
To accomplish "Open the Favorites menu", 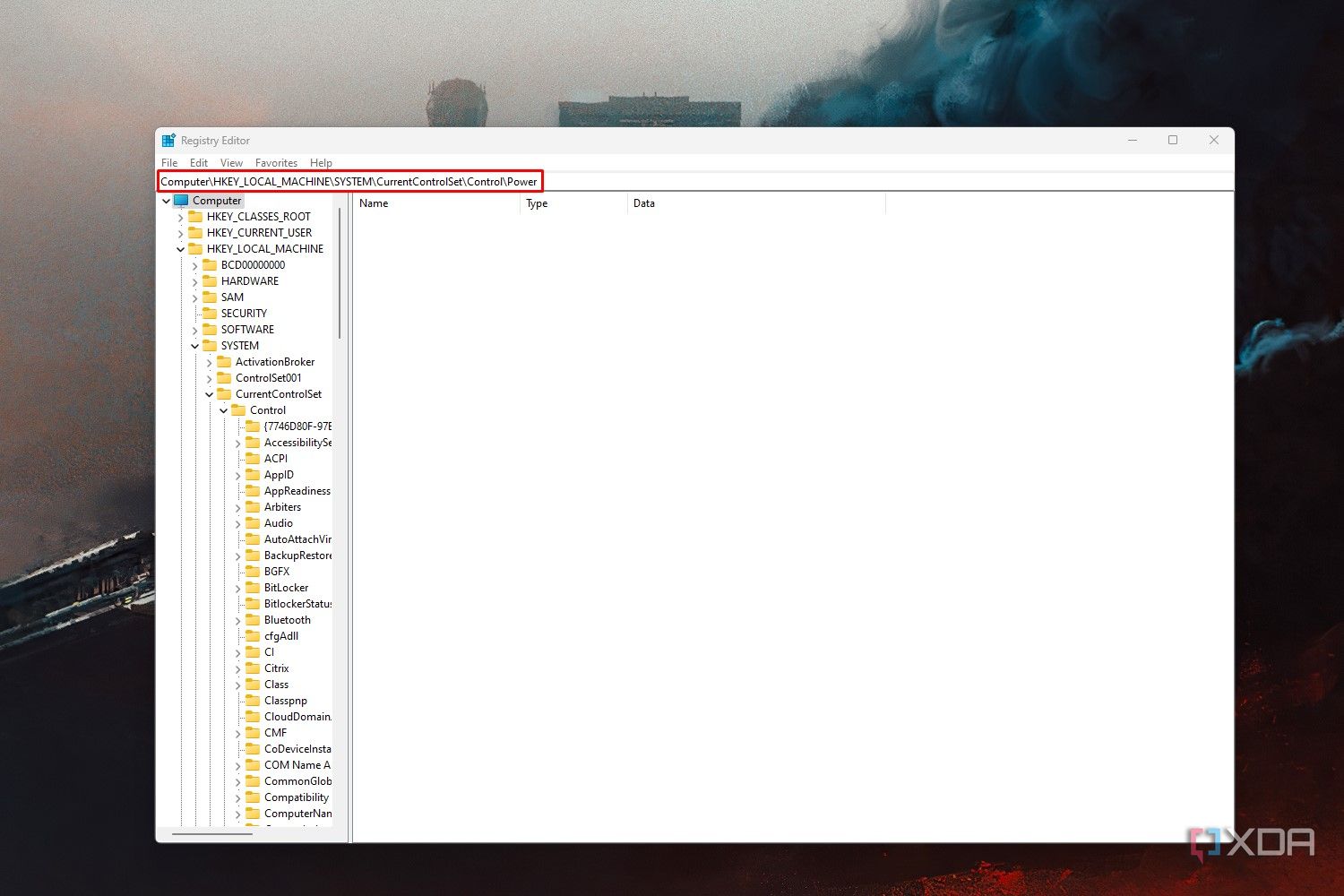I will tap(276, 162).
